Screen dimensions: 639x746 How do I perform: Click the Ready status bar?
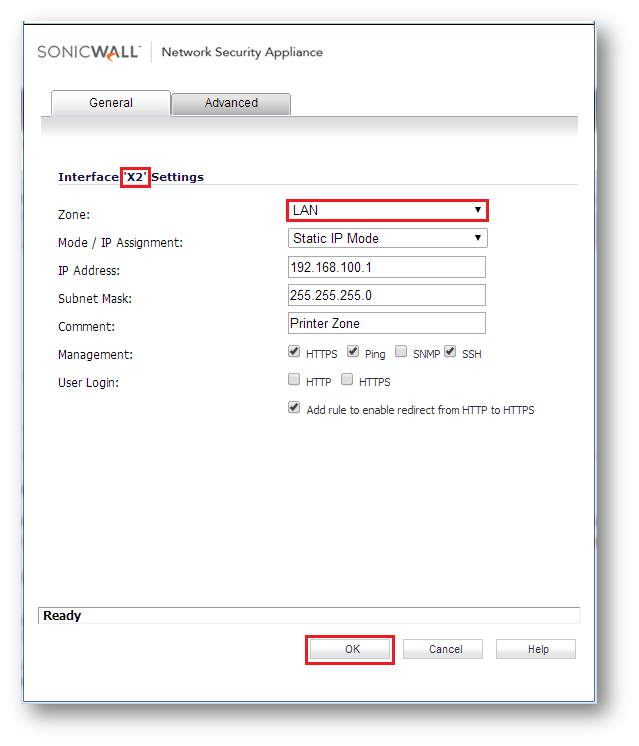(308, 616)
